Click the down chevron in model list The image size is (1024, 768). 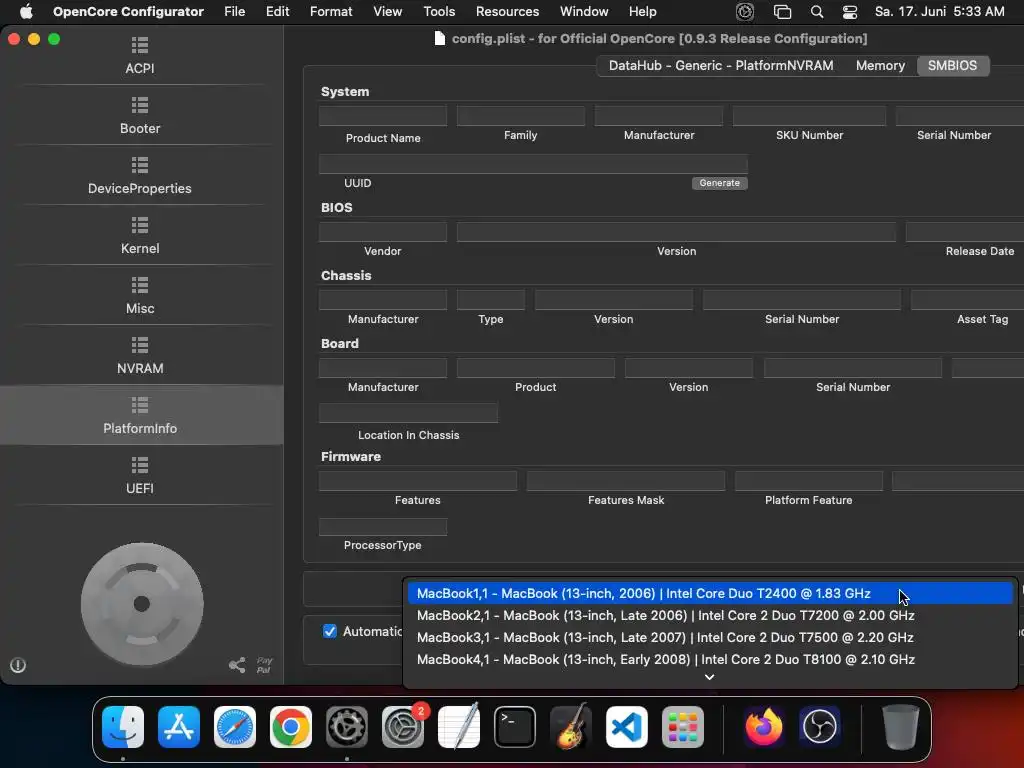[709, 677]
